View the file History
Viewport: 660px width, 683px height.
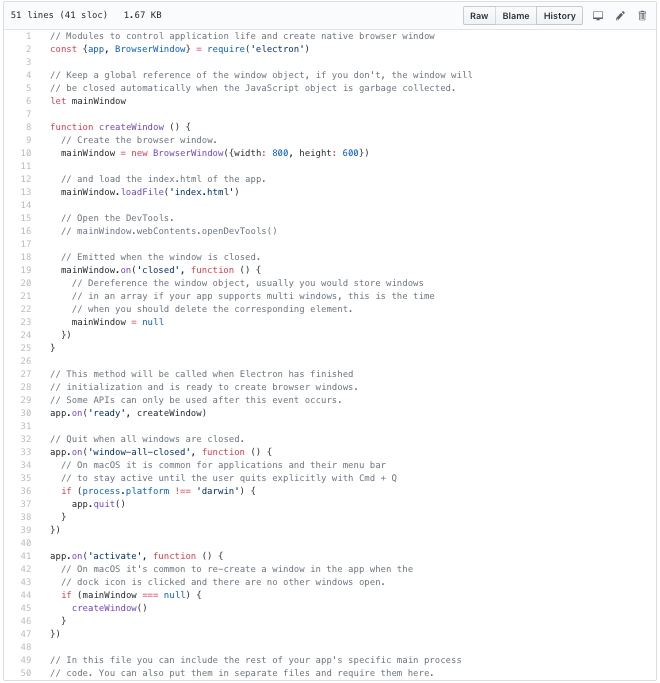tap(559, 16)
